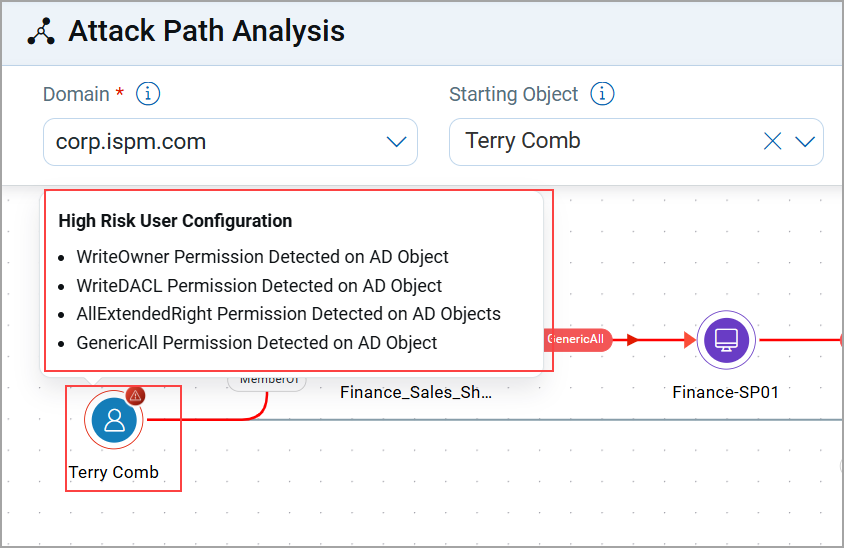Select the Terry Comb user node icon
Image resolution: width=844 pixels, height=548 pixels.
[114, 420]
